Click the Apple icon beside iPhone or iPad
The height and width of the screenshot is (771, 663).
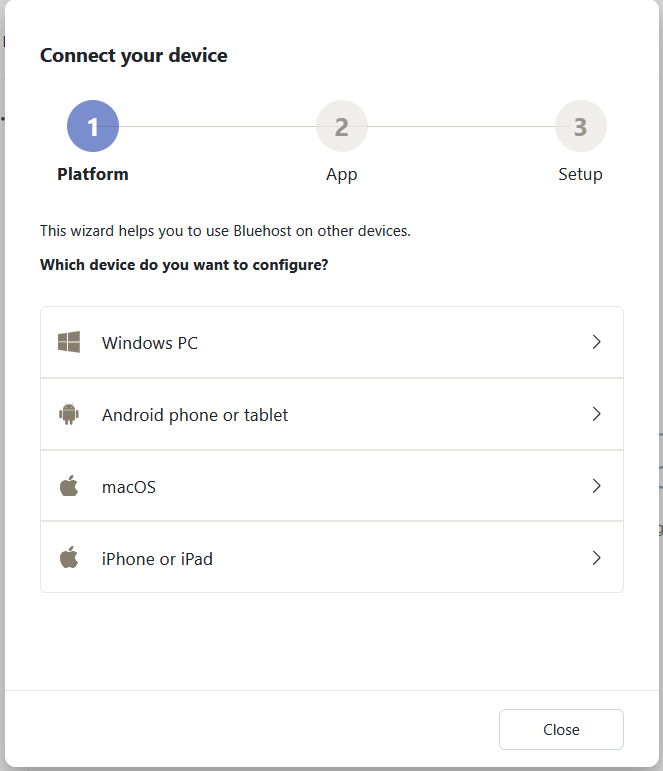pos(69,558)
